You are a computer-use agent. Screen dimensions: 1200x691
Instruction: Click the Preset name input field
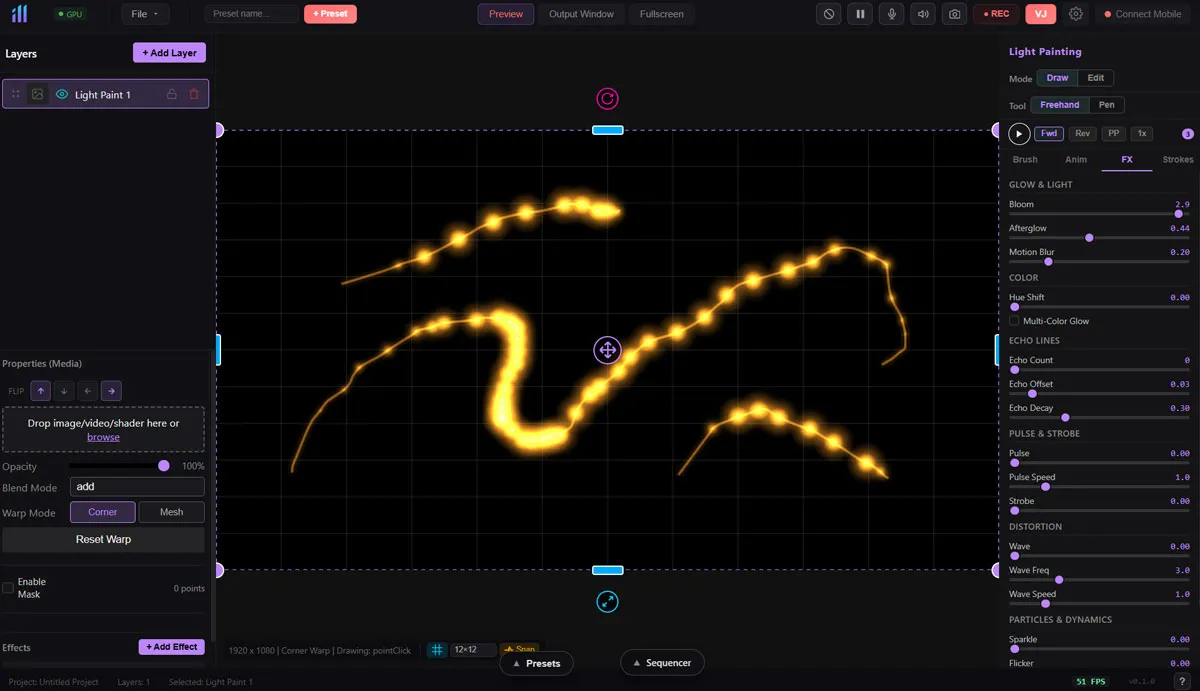pos(251,14)
